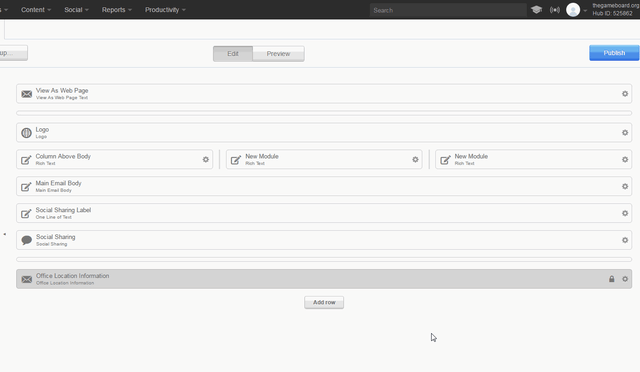Open gear settings for Logo module
This screenshot has height=372, width=640.
click(x=625, y=133)
